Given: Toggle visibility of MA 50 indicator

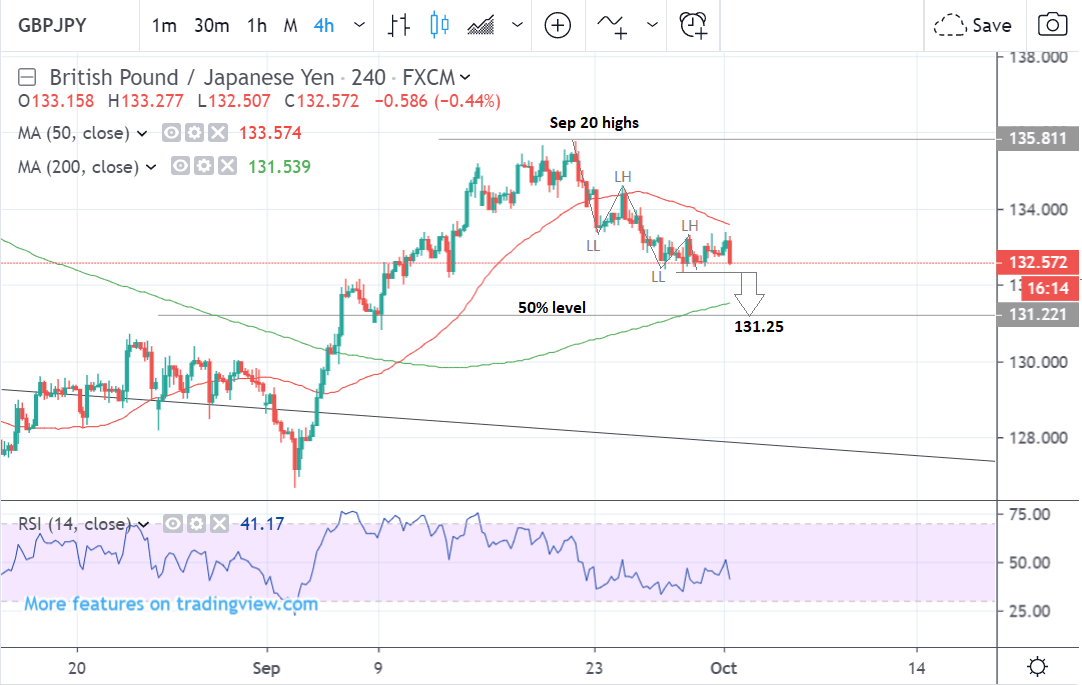Looking at the screenshot, I should [172, 133].
